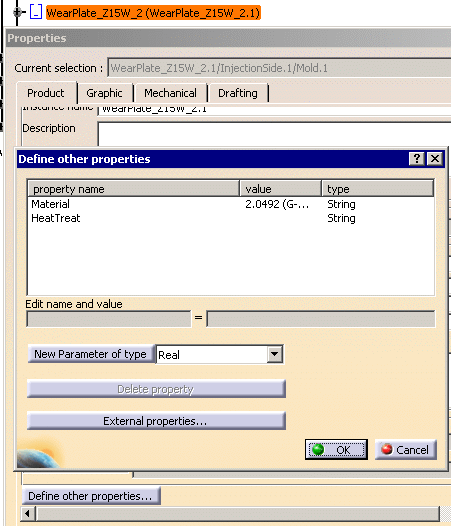Click the property name column header
Screen dimensions: 451x526
pos(134,189)
